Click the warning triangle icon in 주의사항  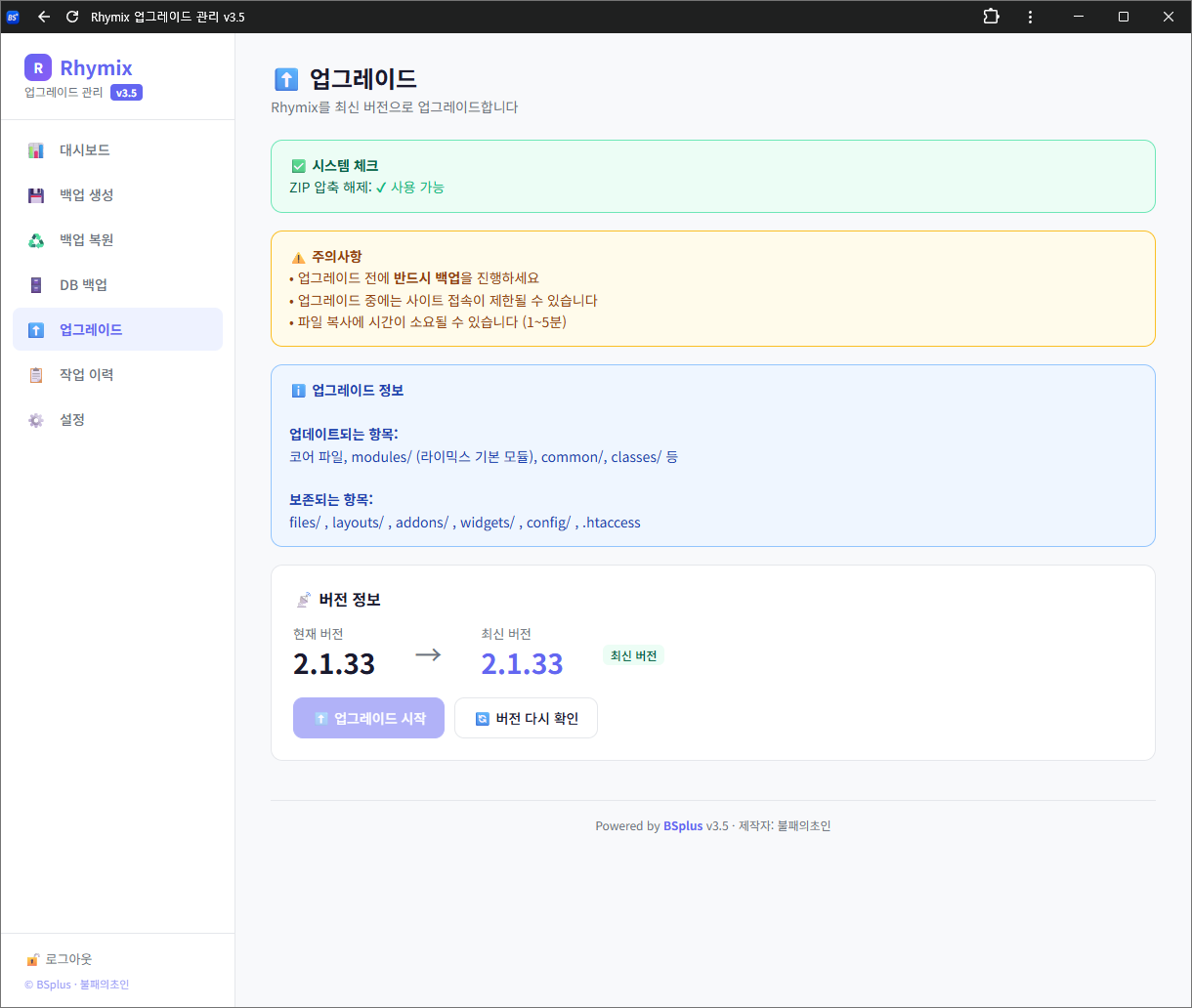[x=298, y=258]
